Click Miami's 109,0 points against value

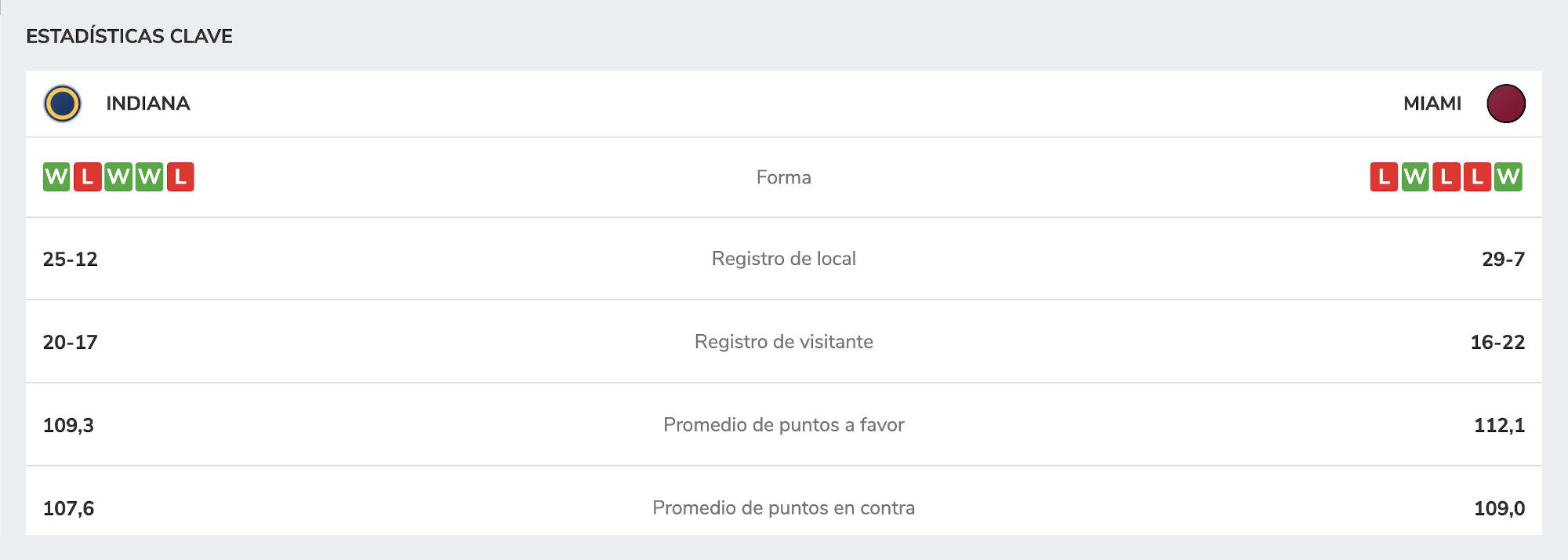pos(1500,508)
